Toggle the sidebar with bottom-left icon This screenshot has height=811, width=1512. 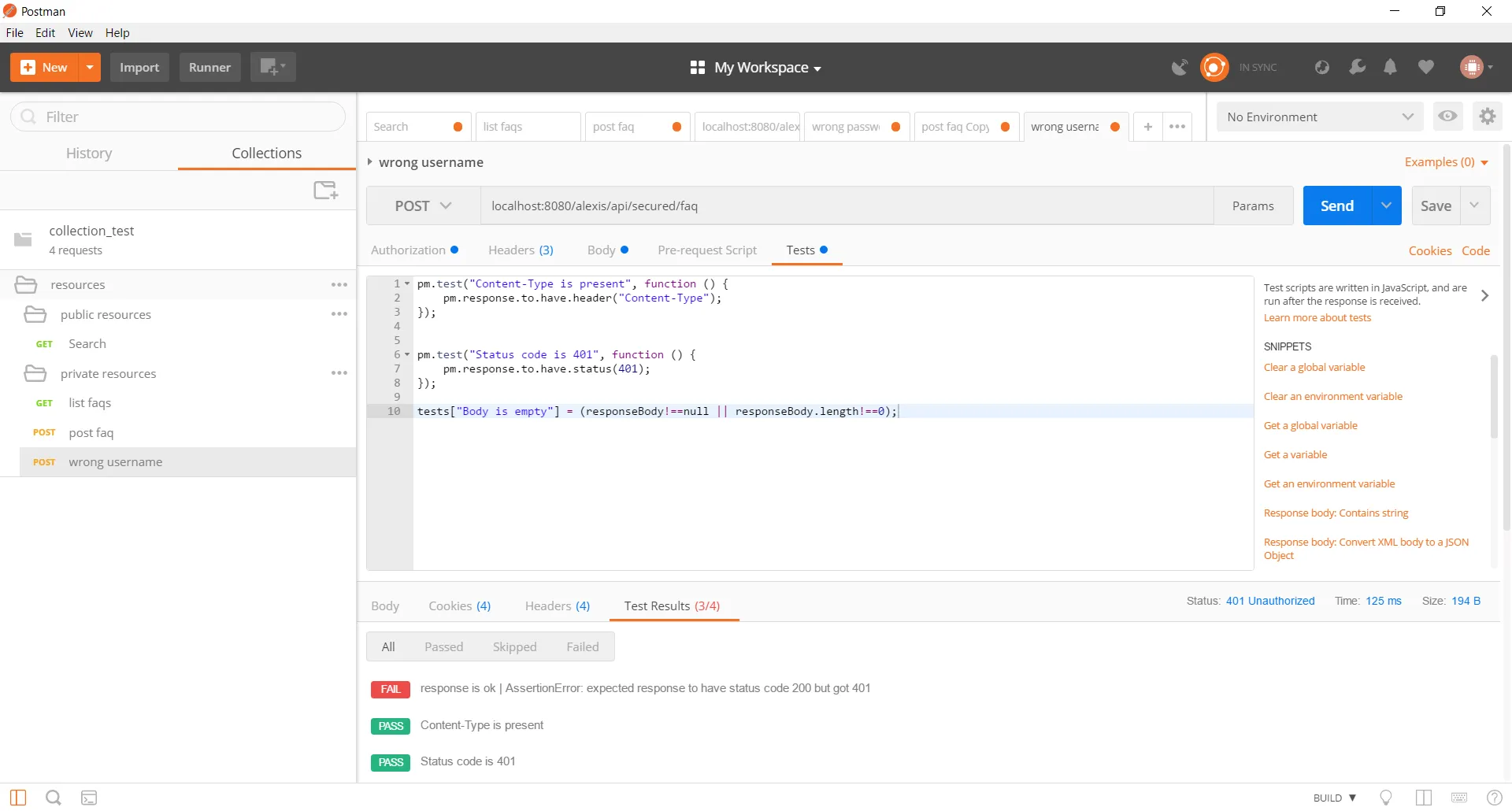18,798
